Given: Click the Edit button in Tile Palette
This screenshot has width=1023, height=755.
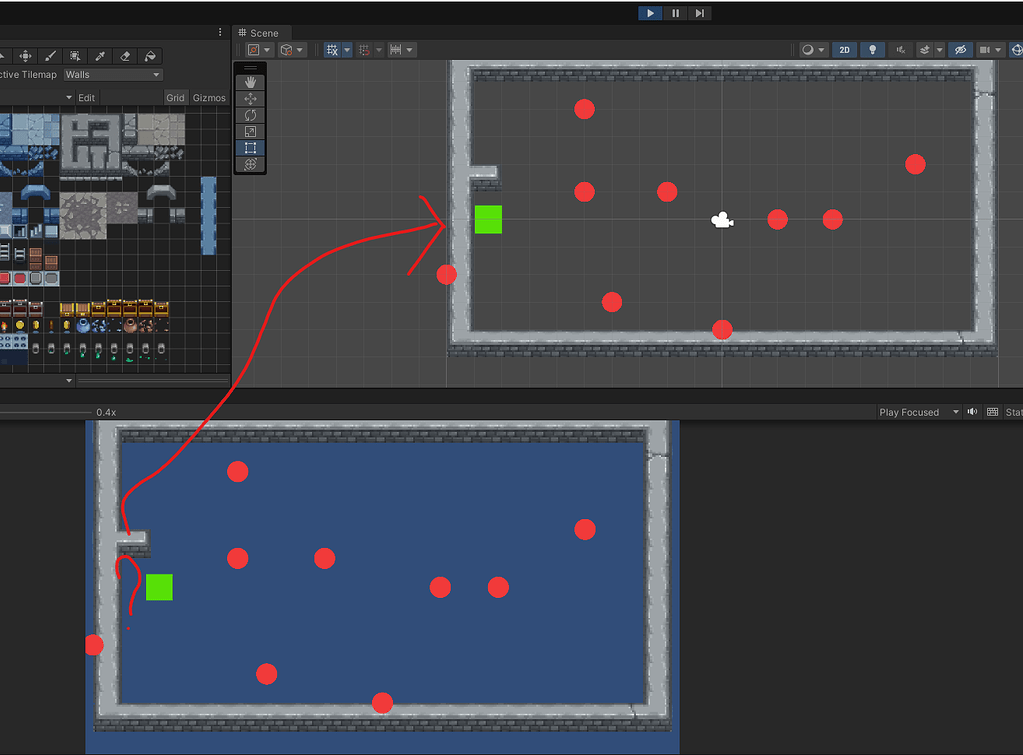Looking at the screenshot, I should pyautogui.click(x=86, y=97).
